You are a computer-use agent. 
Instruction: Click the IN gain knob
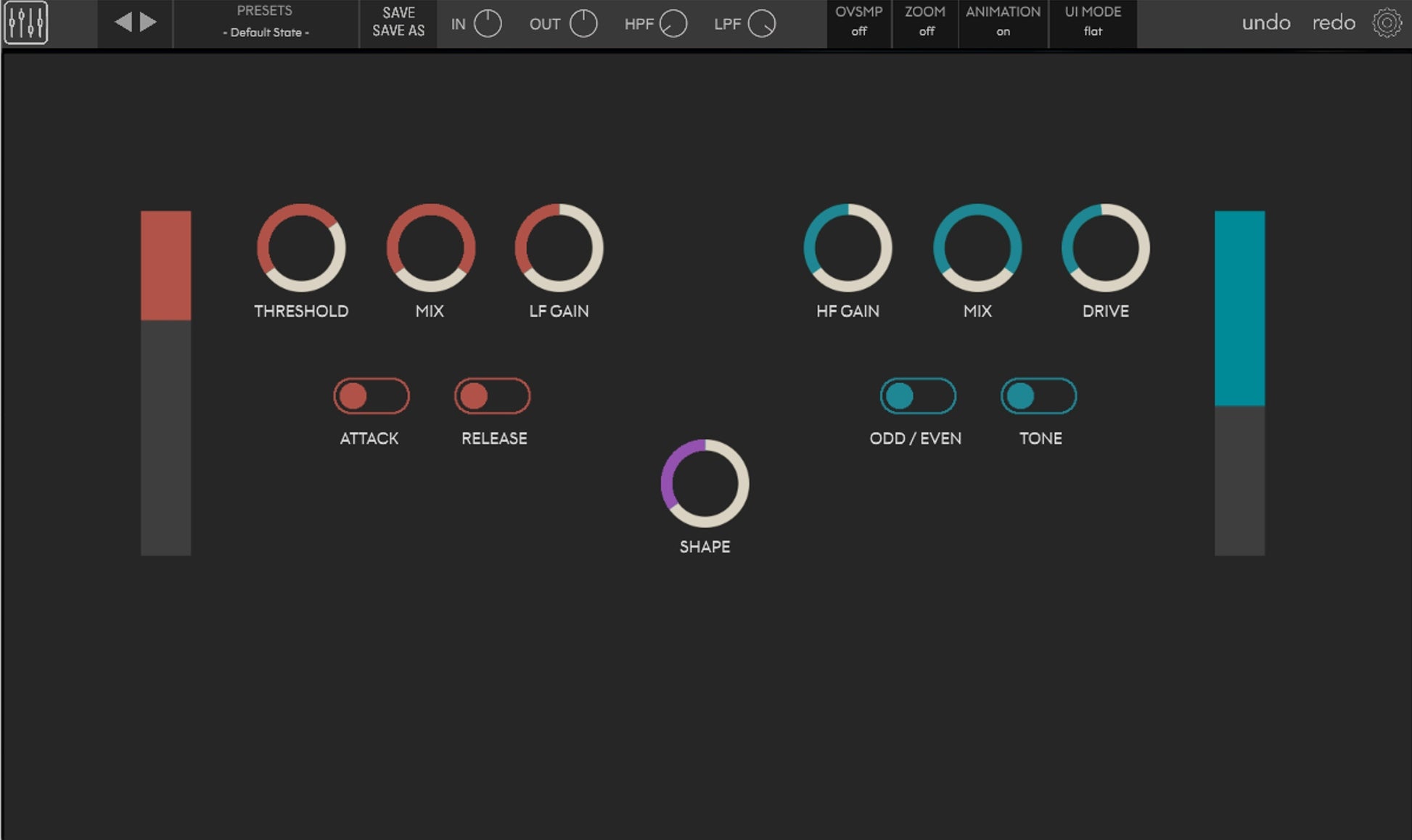coord(488,24)
